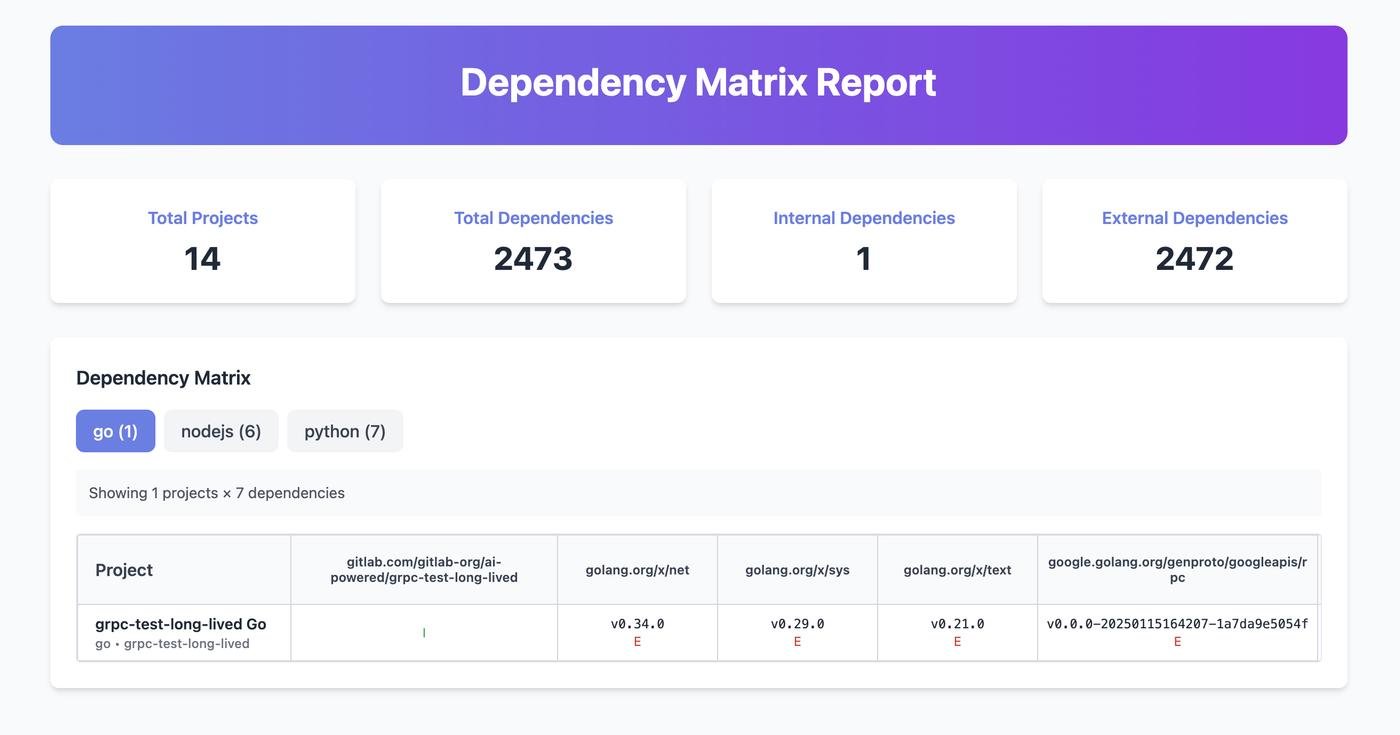Click the red E badge under v0.29.0
The height and width of the screenshot is (735, 1400).
point(797,642)
